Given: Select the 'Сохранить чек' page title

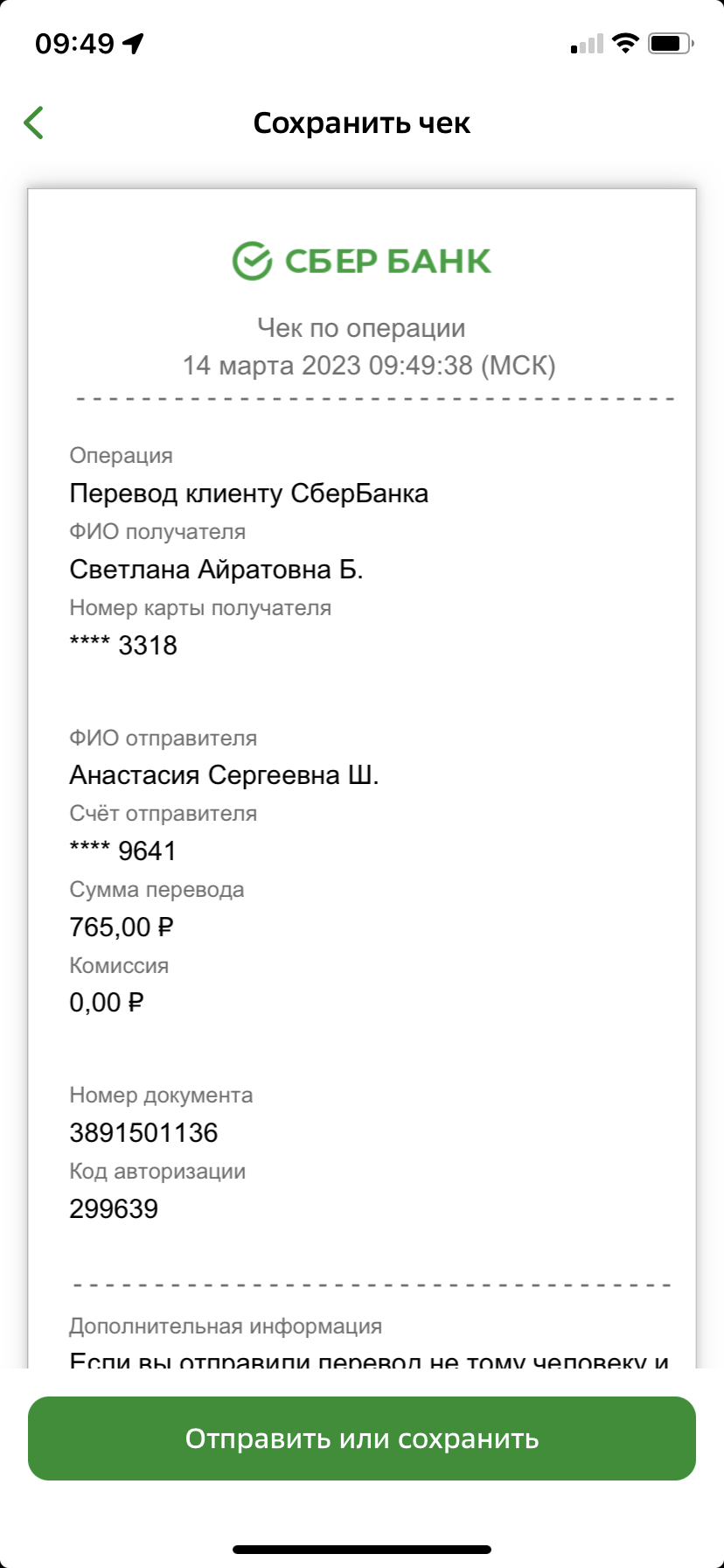Looking at the screenshot, I should [362, 123].
